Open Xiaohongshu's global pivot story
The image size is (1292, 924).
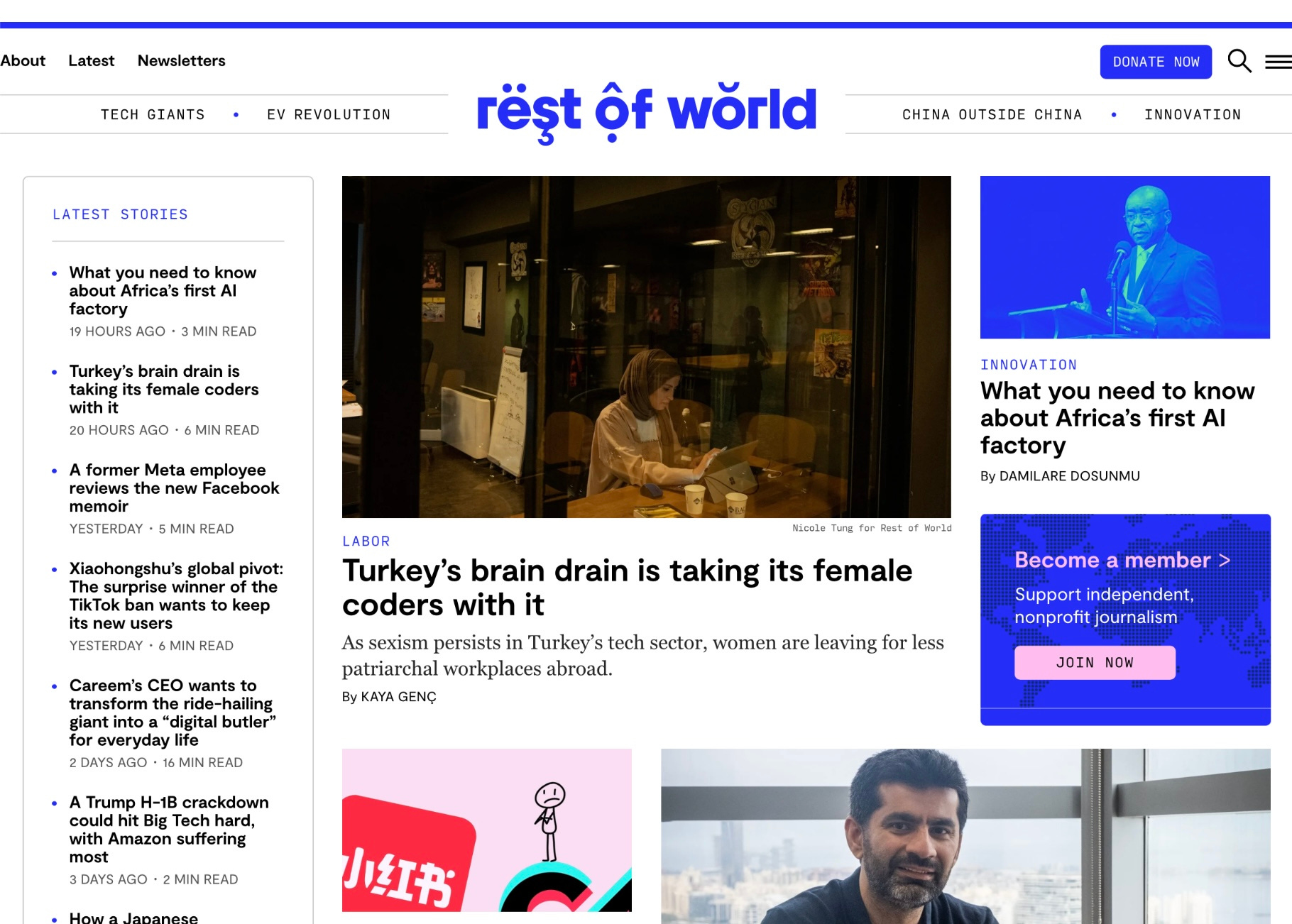(176, 596)
